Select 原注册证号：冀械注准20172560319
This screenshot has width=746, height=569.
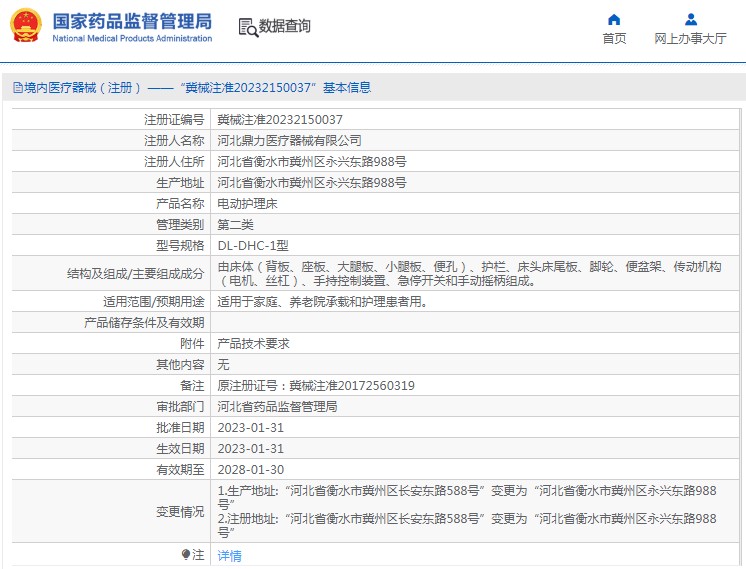click(x=316, y=385)
